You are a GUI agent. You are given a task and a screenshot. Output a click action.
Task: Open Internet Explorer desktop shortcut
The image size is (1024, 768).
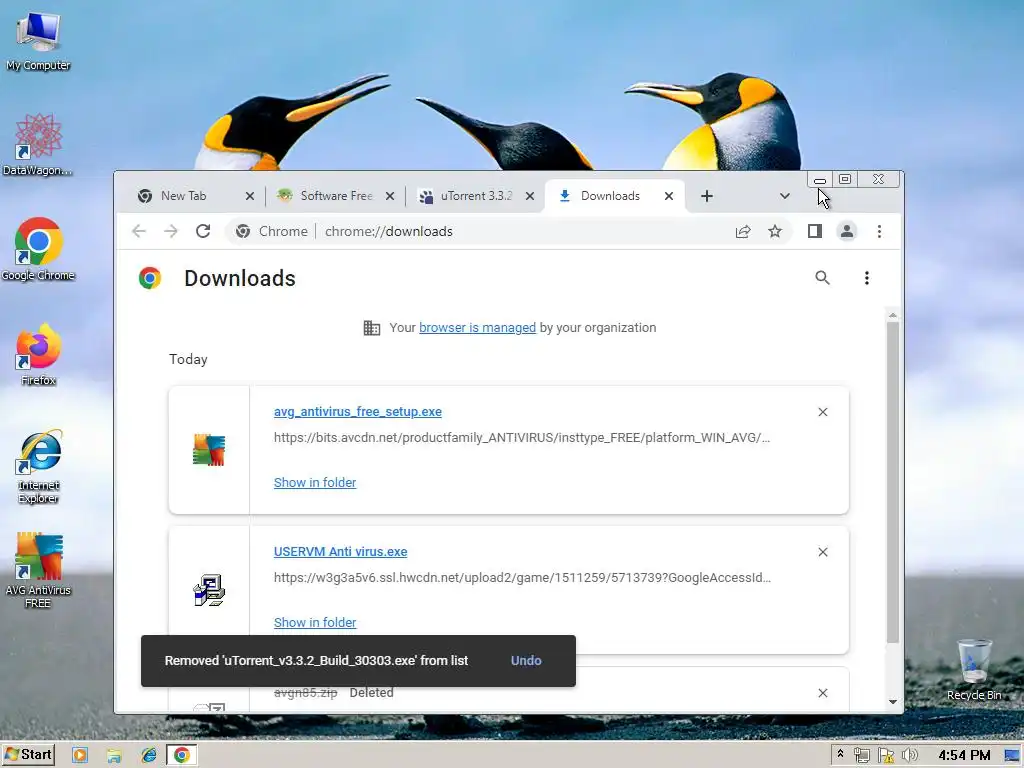38,466
